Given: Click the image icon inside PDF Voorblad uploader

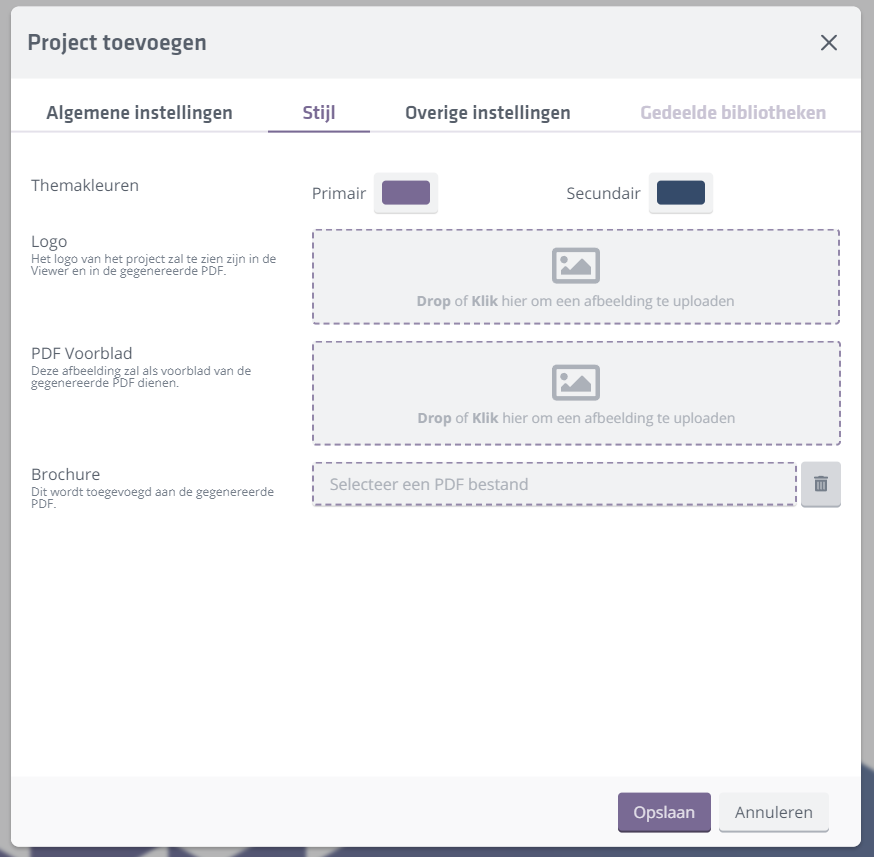Looking at the screenshot, I should (x=577, y=381).
